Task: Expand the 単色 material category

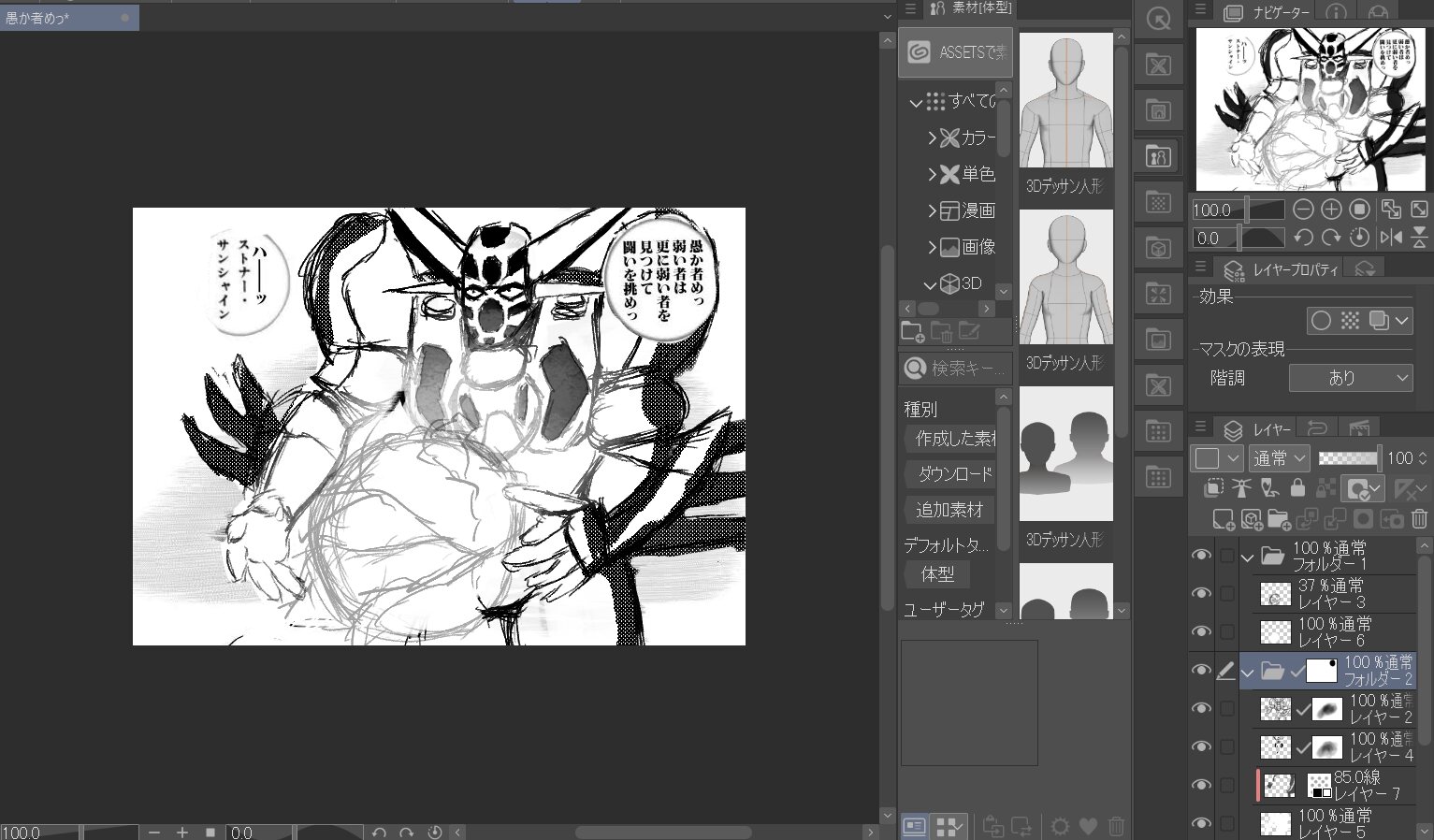Action: point(932,174)
